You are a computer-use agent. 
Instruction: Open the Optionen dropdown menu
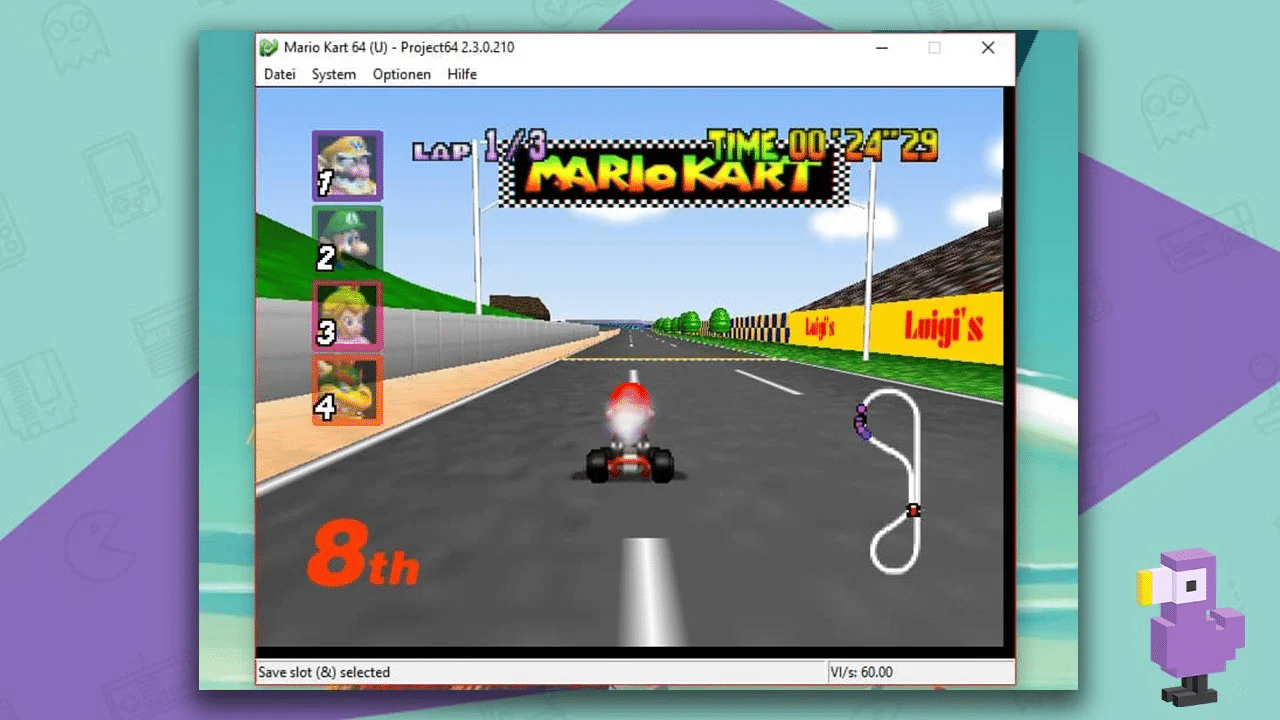pyautogui.click(x=401, y=74)
